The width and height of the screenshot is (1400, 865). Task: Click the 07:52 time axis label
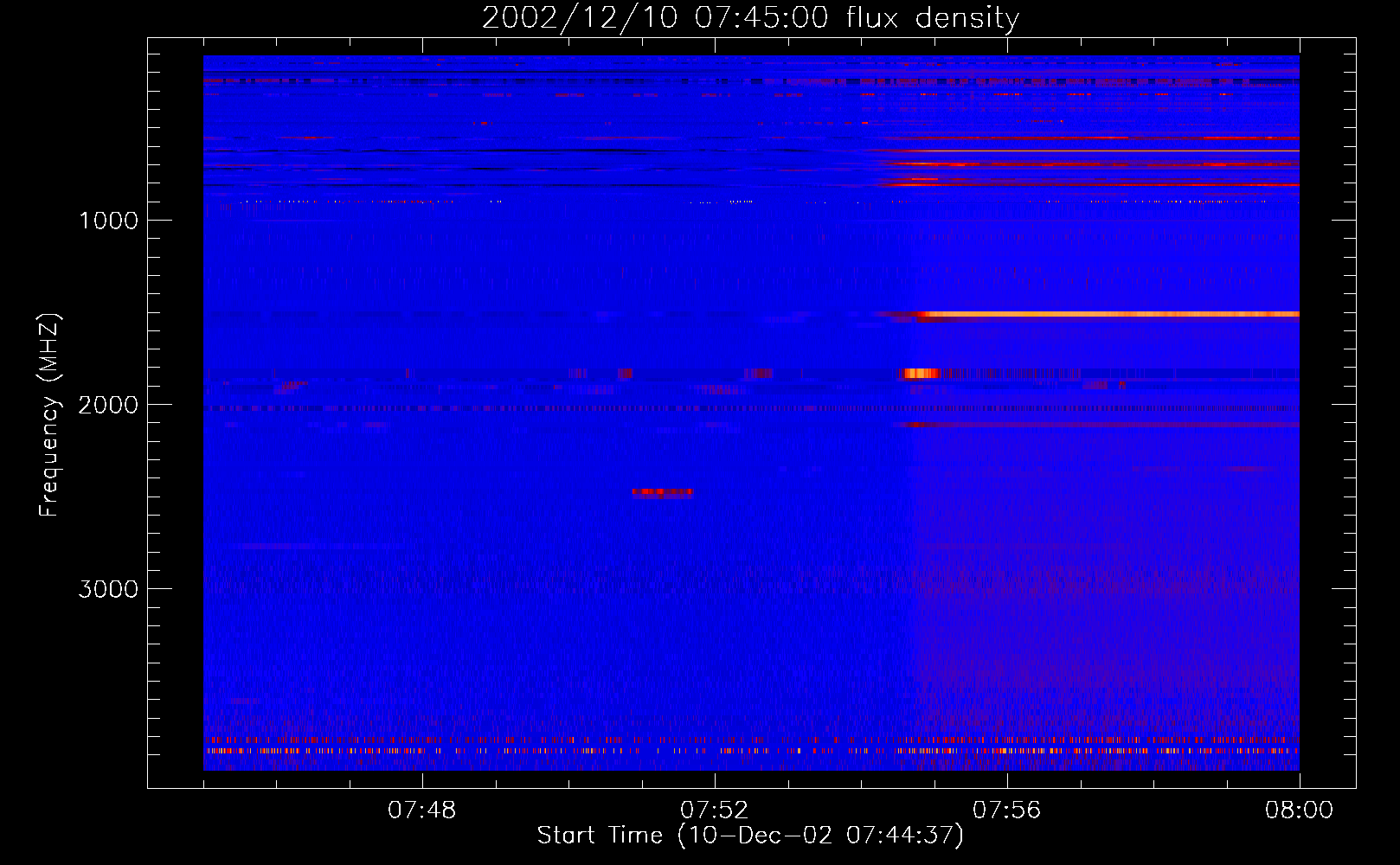pos(715,811)
